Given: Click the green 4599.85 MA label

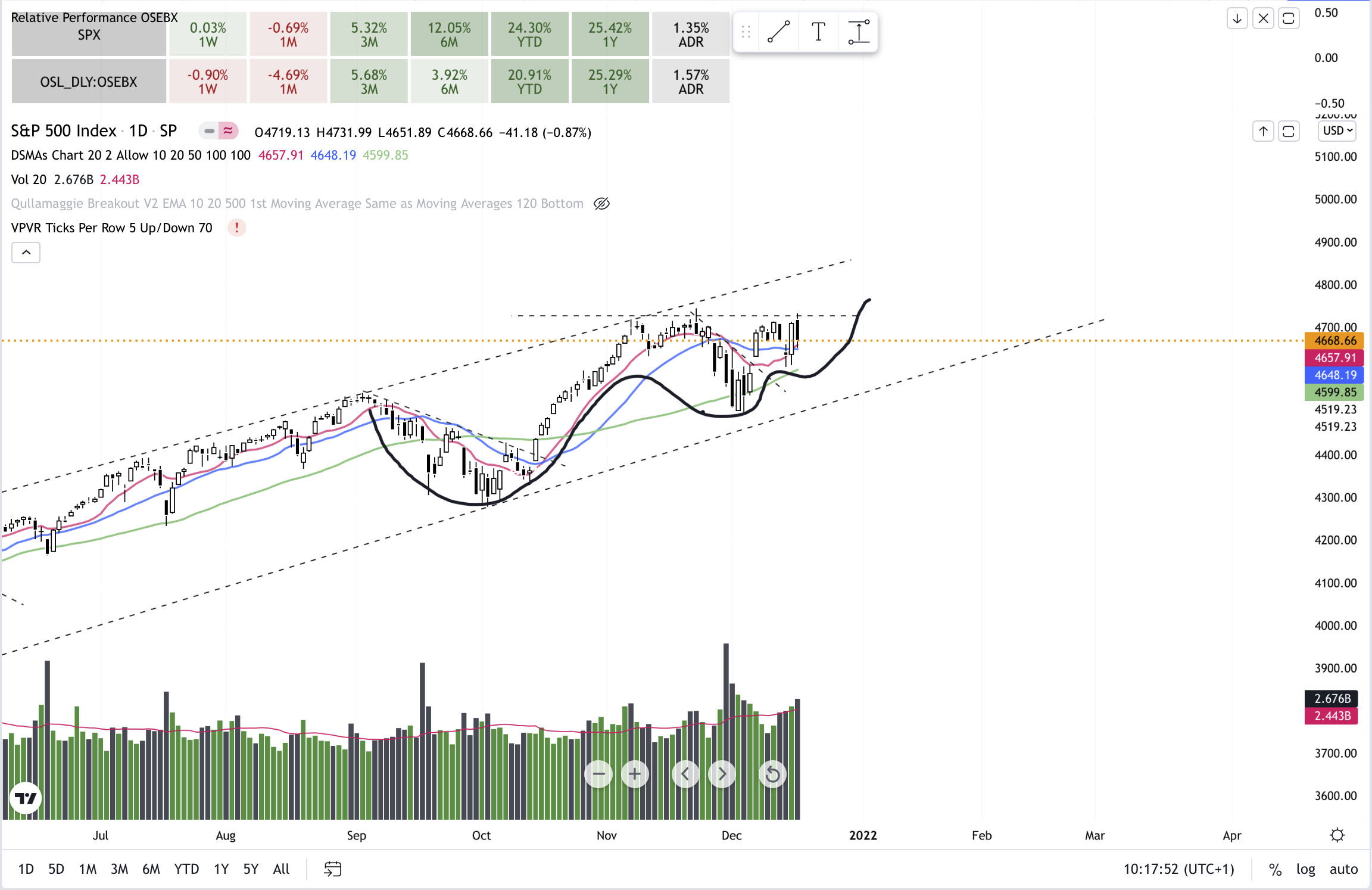Looking at the screenshot, I should pos(1334,393).
